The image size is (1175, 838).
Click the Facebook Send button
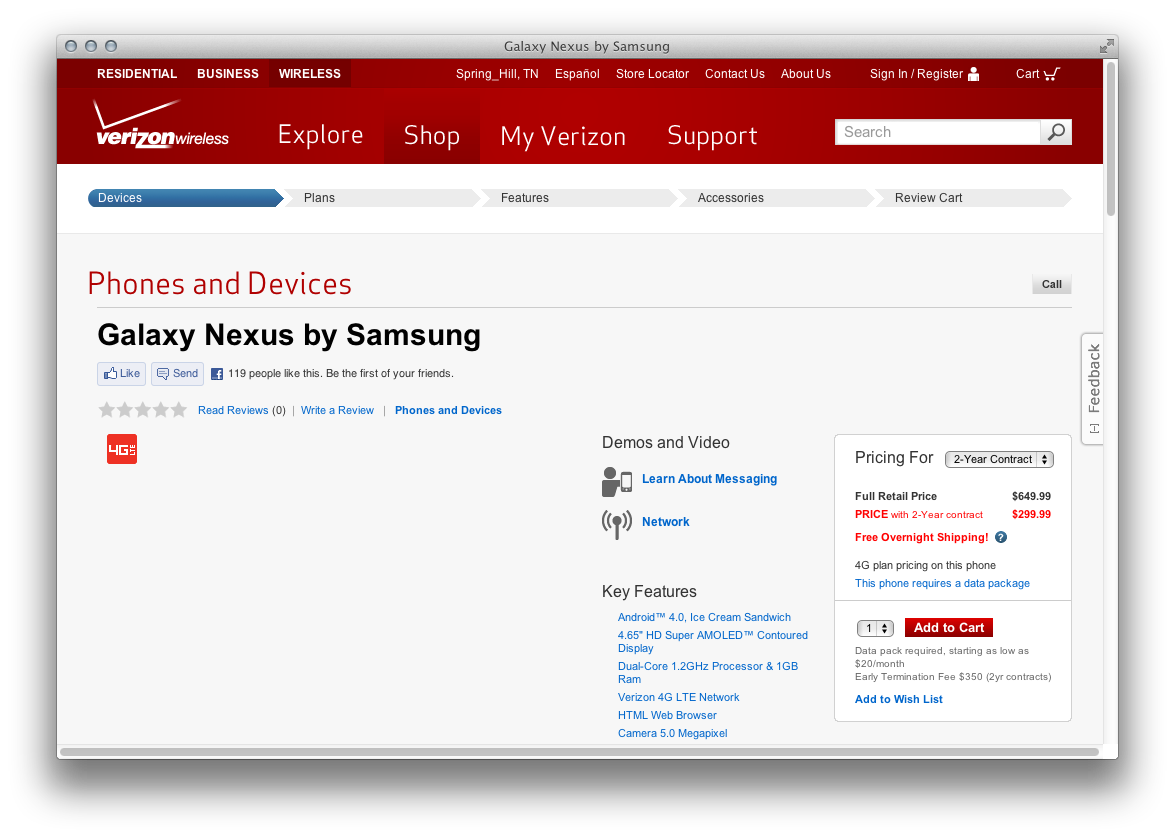coord(178,373)
